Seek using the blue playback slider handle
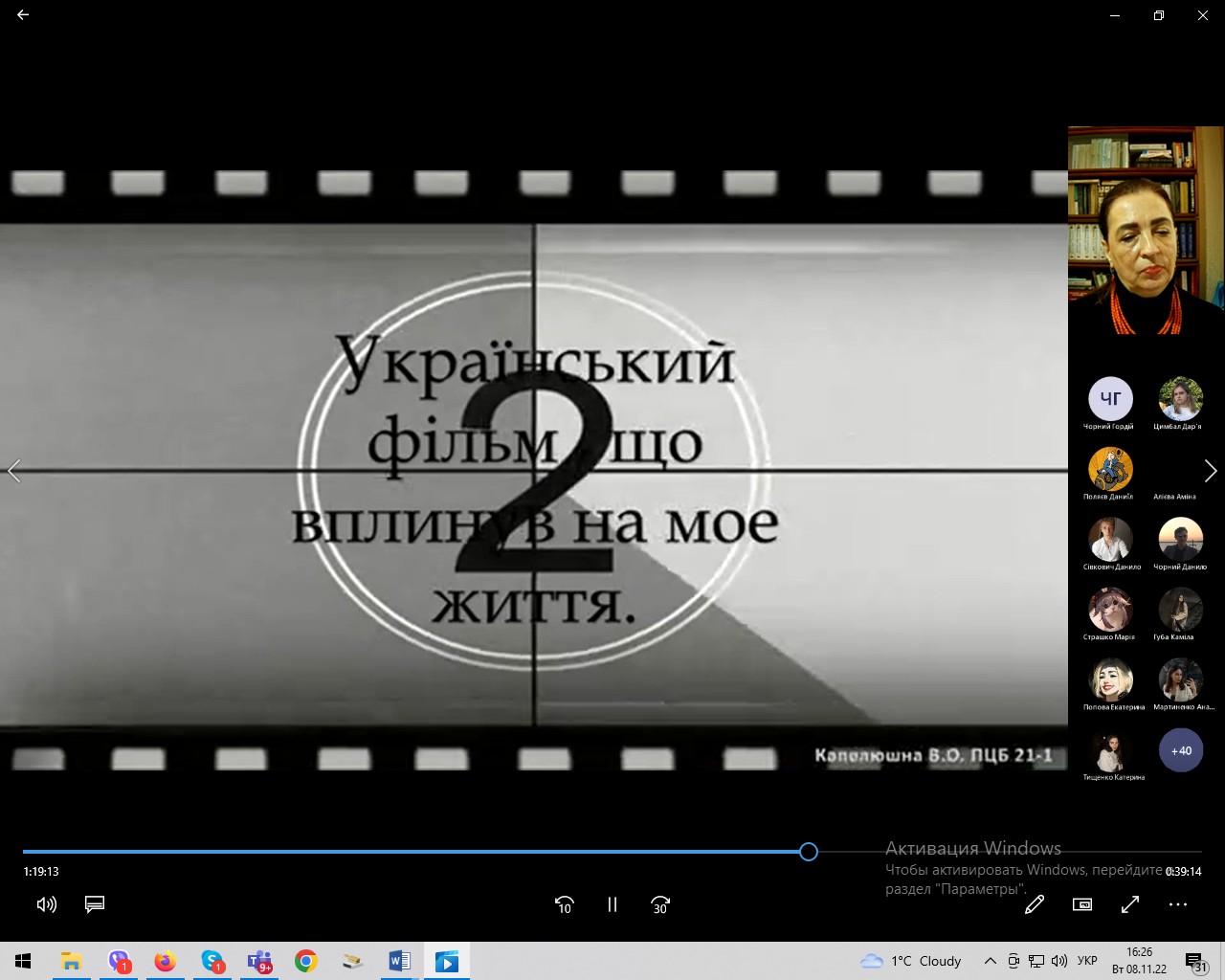Viewport: 1225px width, 980px height. pos(809,852)
